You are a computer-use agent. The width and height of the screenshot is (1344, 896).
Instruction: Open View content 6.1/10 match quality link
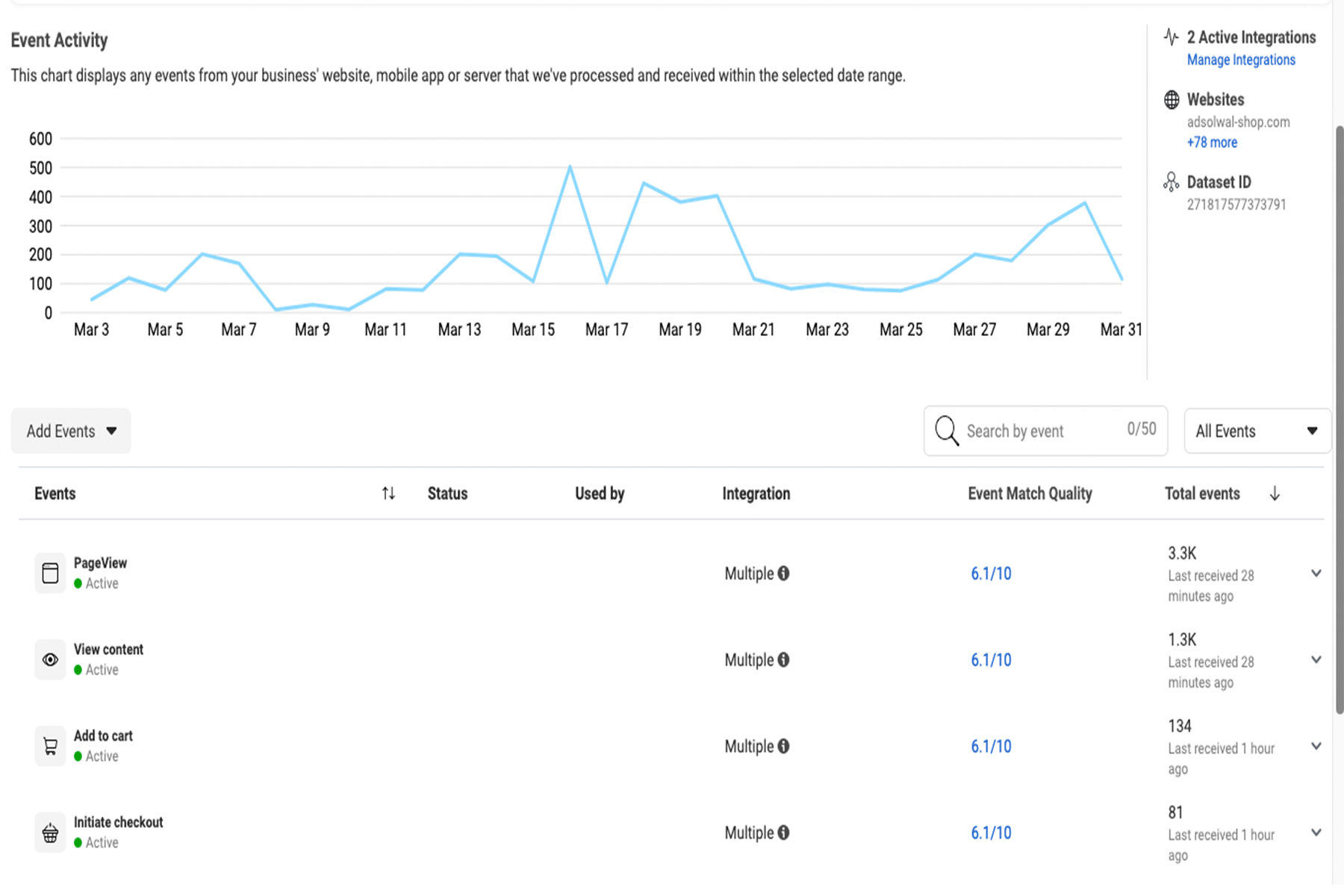pos(991,660)
